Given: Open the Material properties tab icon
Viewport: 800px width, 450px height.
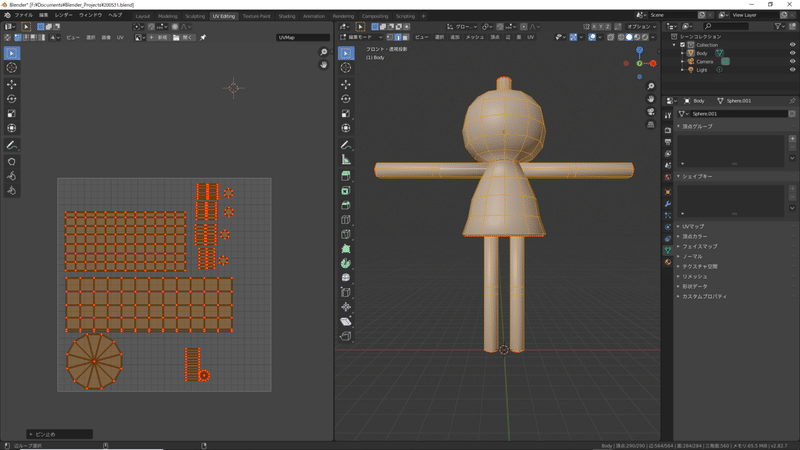Looking at the screenshot, I should click(667, 263).
